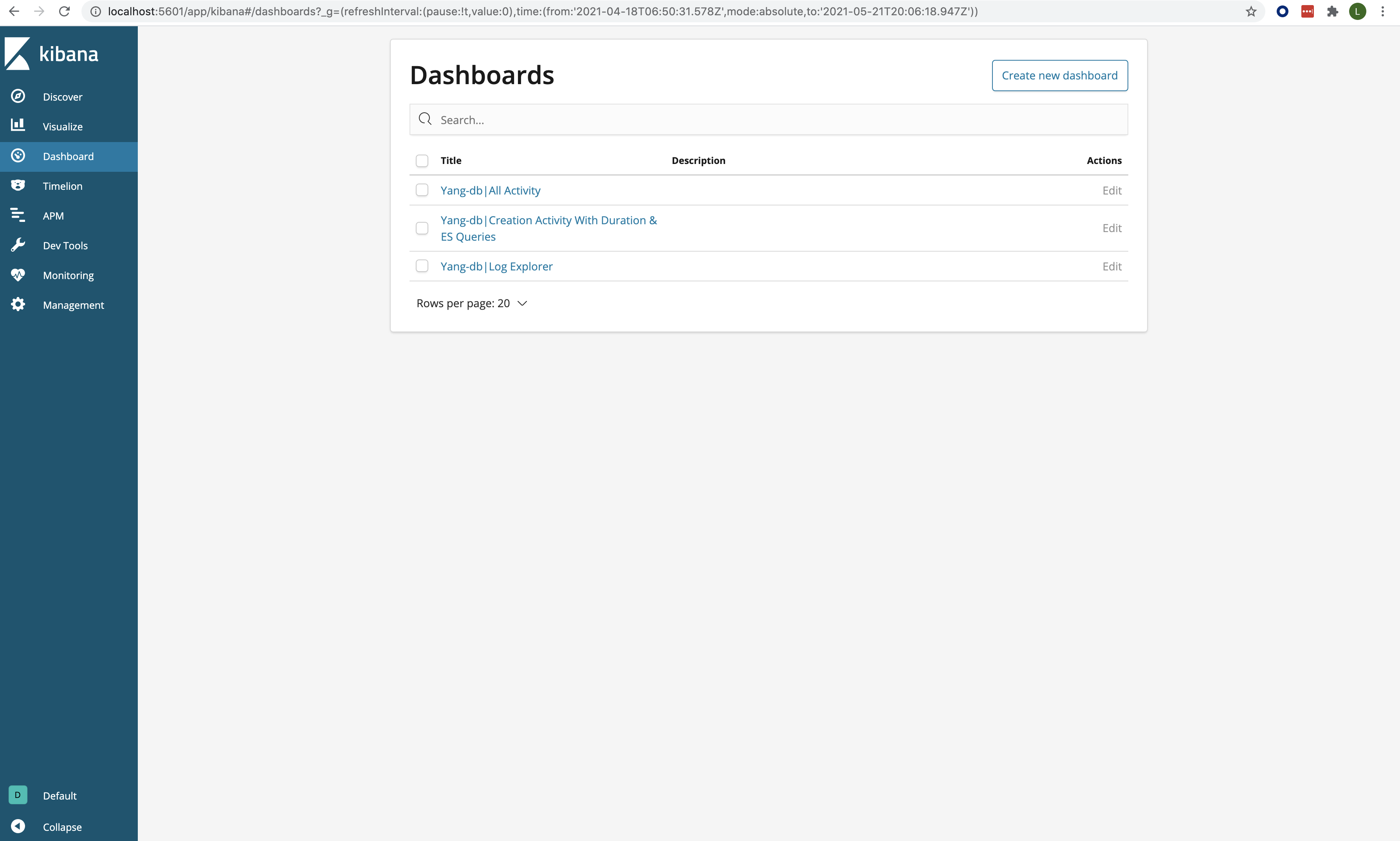Screen dimensions: 1400x841
Task: Open the browser extensions puzzle icon
Action: 1333,11
